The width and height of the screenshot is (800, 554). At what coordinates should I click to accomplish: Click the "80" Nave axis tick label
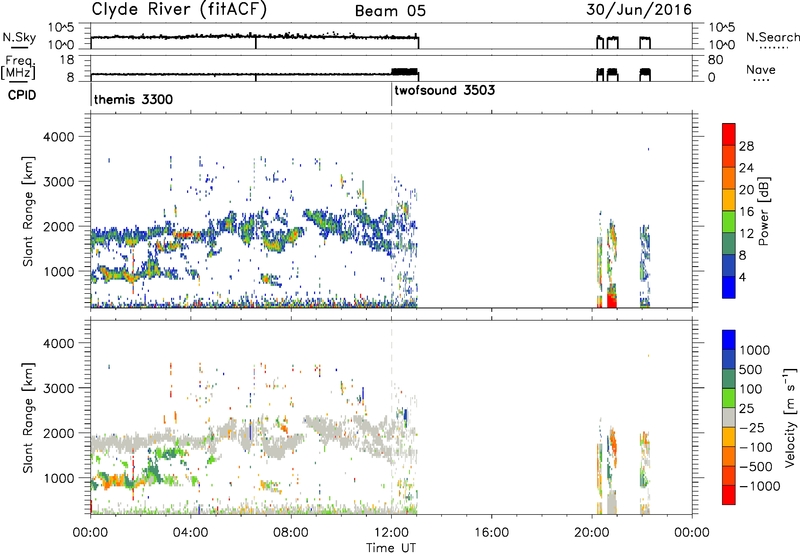point(715,60)
